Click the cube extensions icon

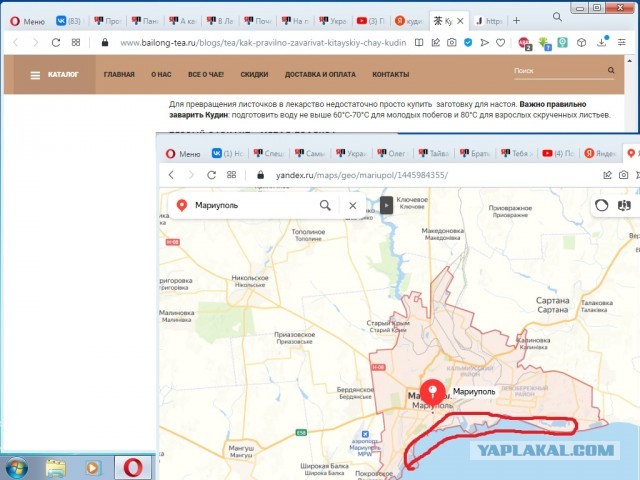[x=582, y=42]
